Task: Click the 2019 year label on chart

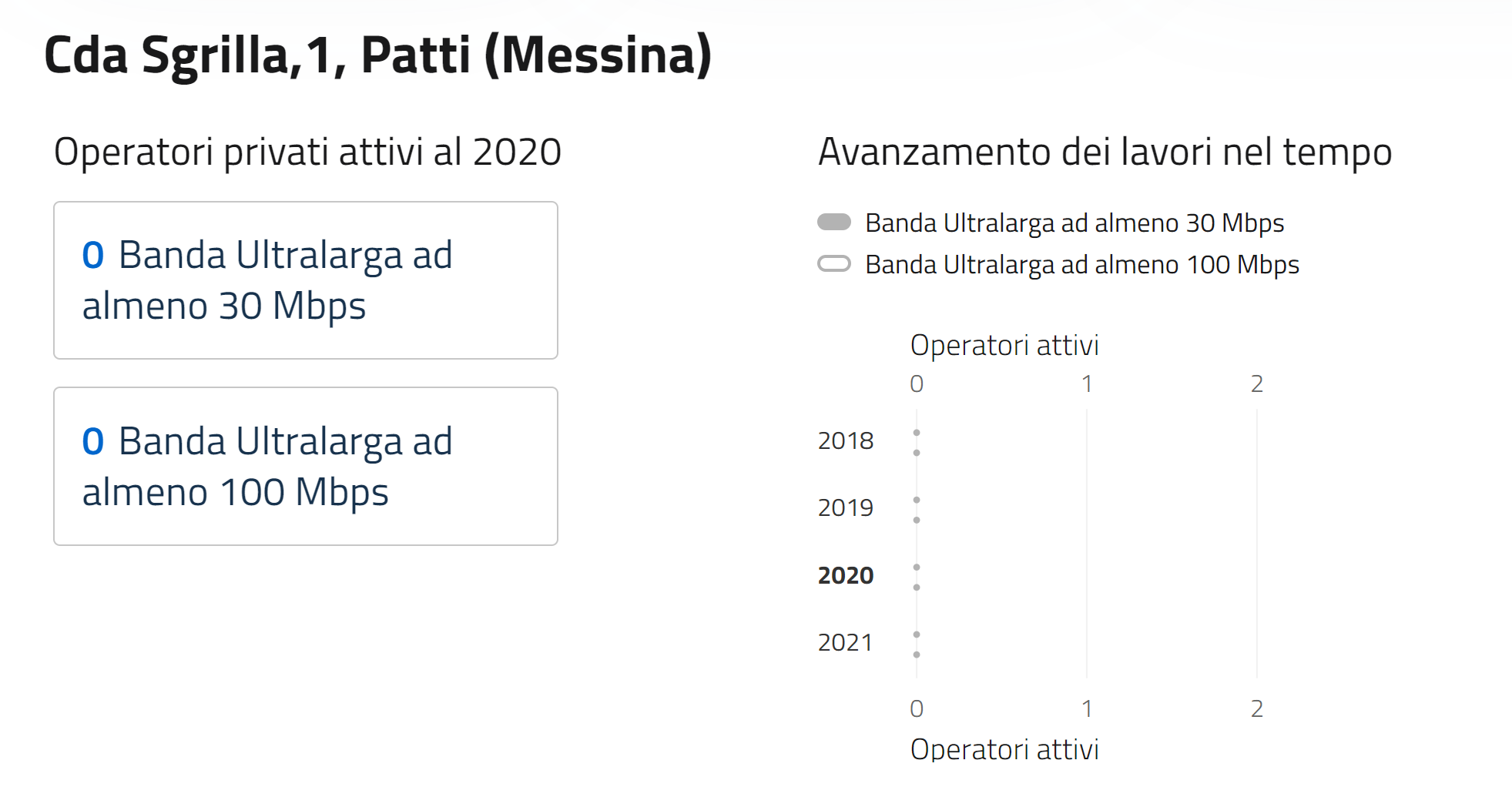Action: (846, 507)
